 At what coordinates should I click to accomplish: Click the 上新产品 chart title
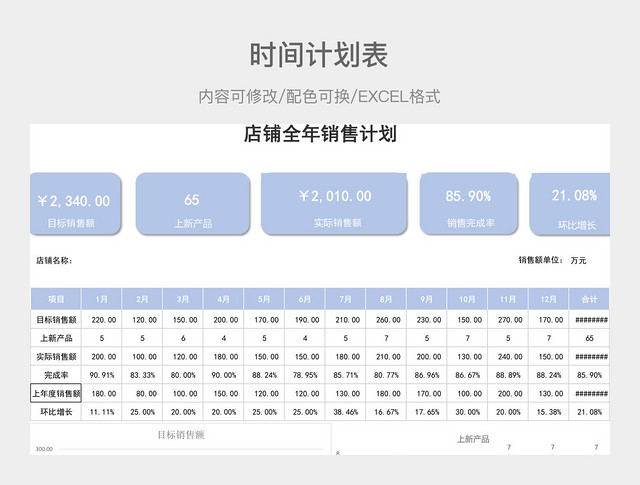(473, 439)
